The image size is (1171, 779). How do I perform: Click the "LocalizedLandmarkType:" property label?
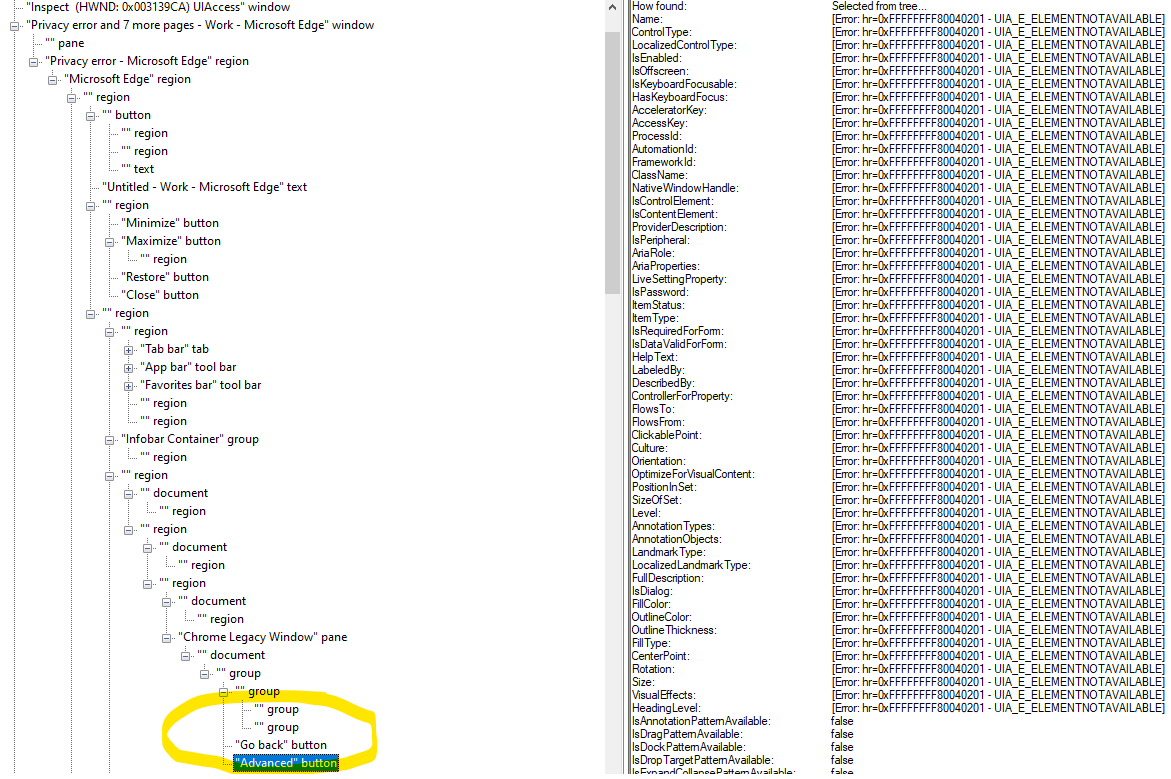click(691, 565)
